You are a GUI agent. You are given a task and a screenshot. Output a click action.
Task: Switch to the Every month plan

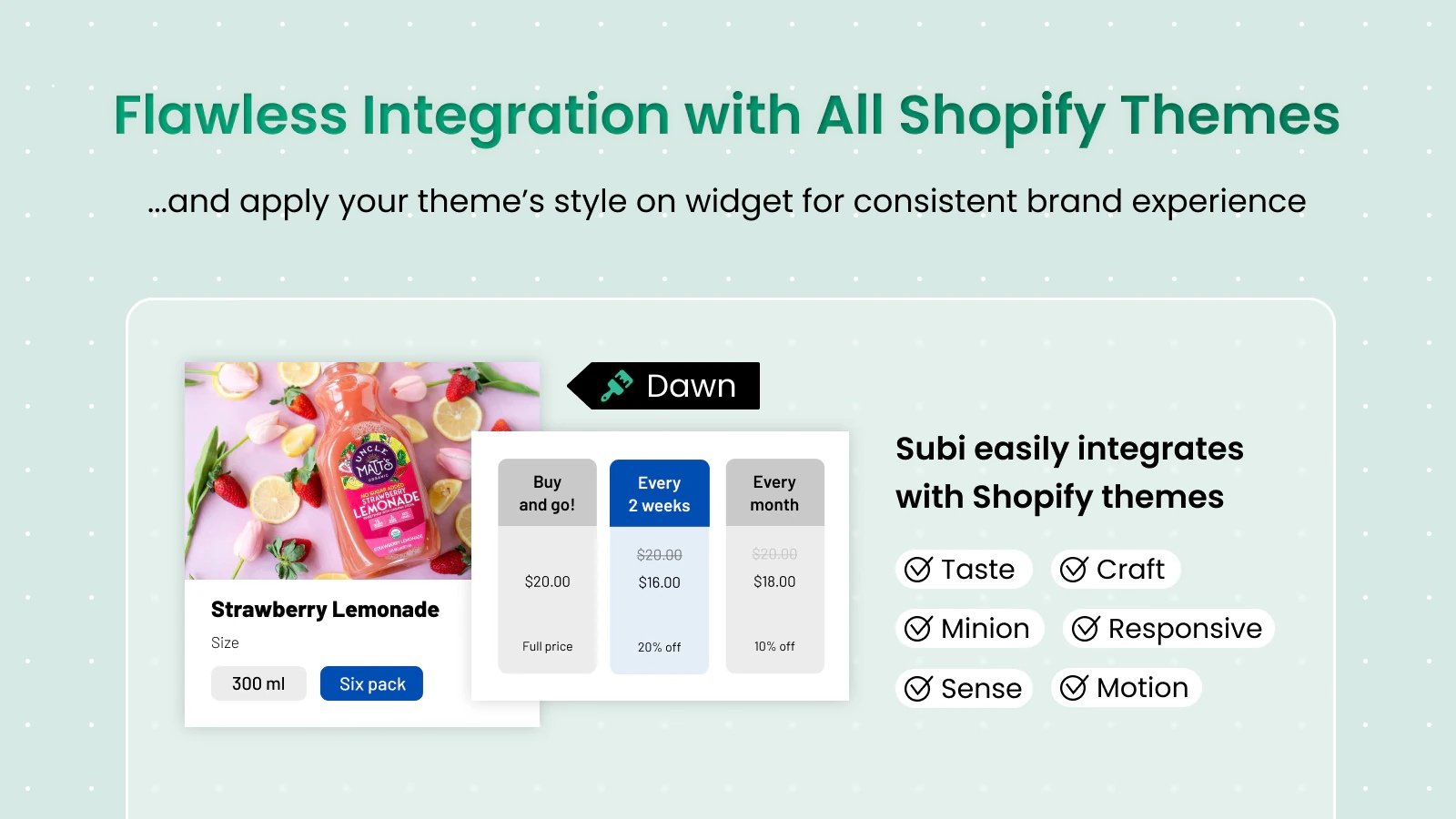(774, 493)
